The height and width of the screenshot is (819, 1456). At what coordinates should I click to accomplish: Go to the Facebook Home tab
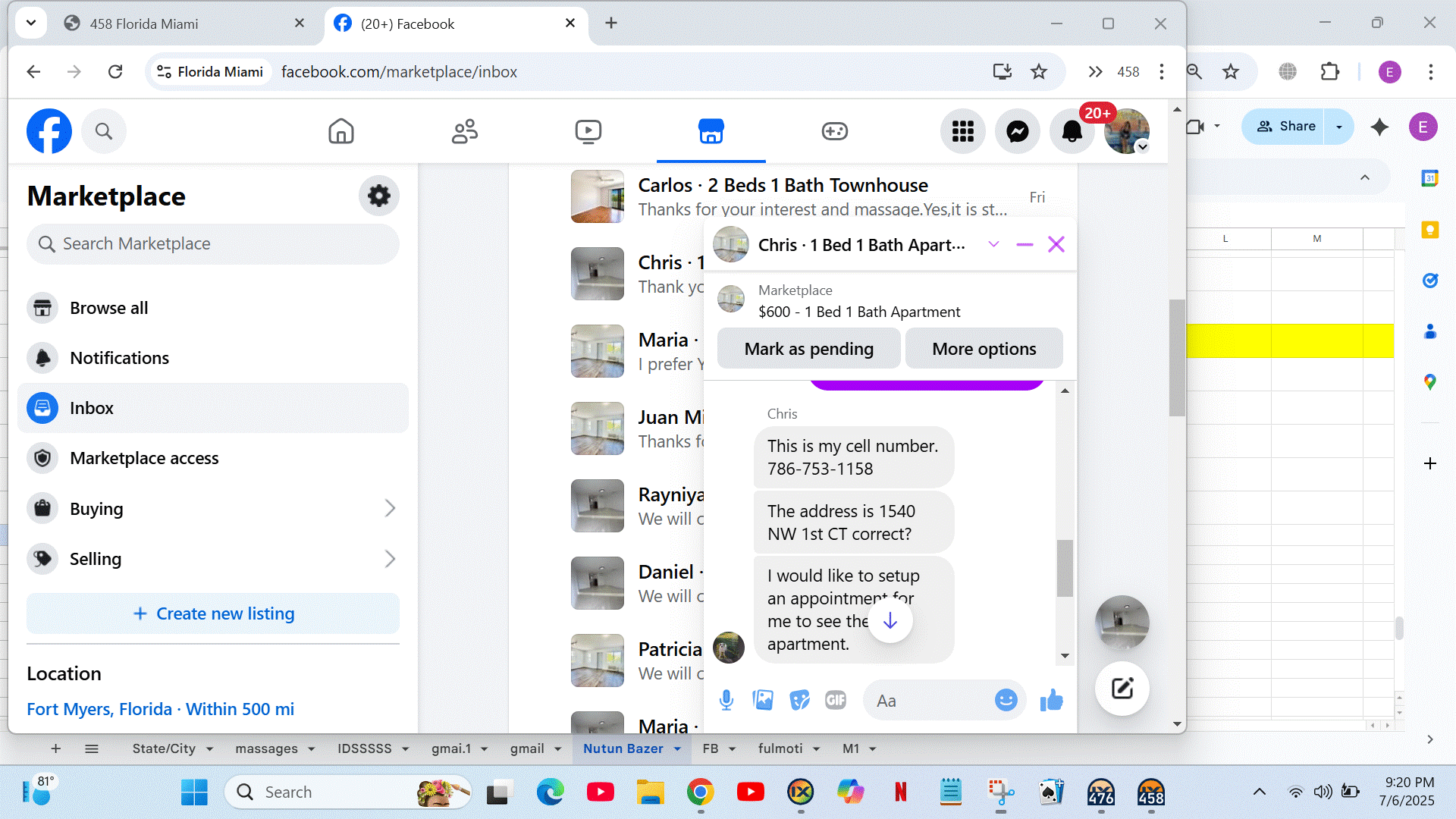pyautogui.click(x=340, y=131)
